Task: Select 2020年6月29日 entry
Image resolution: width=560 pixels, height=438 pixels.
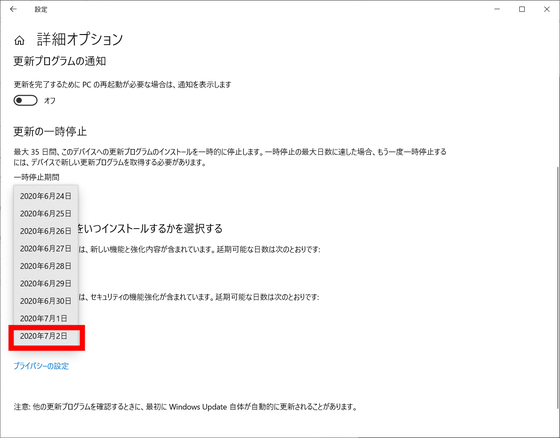Action: click(x=45, y=284)
